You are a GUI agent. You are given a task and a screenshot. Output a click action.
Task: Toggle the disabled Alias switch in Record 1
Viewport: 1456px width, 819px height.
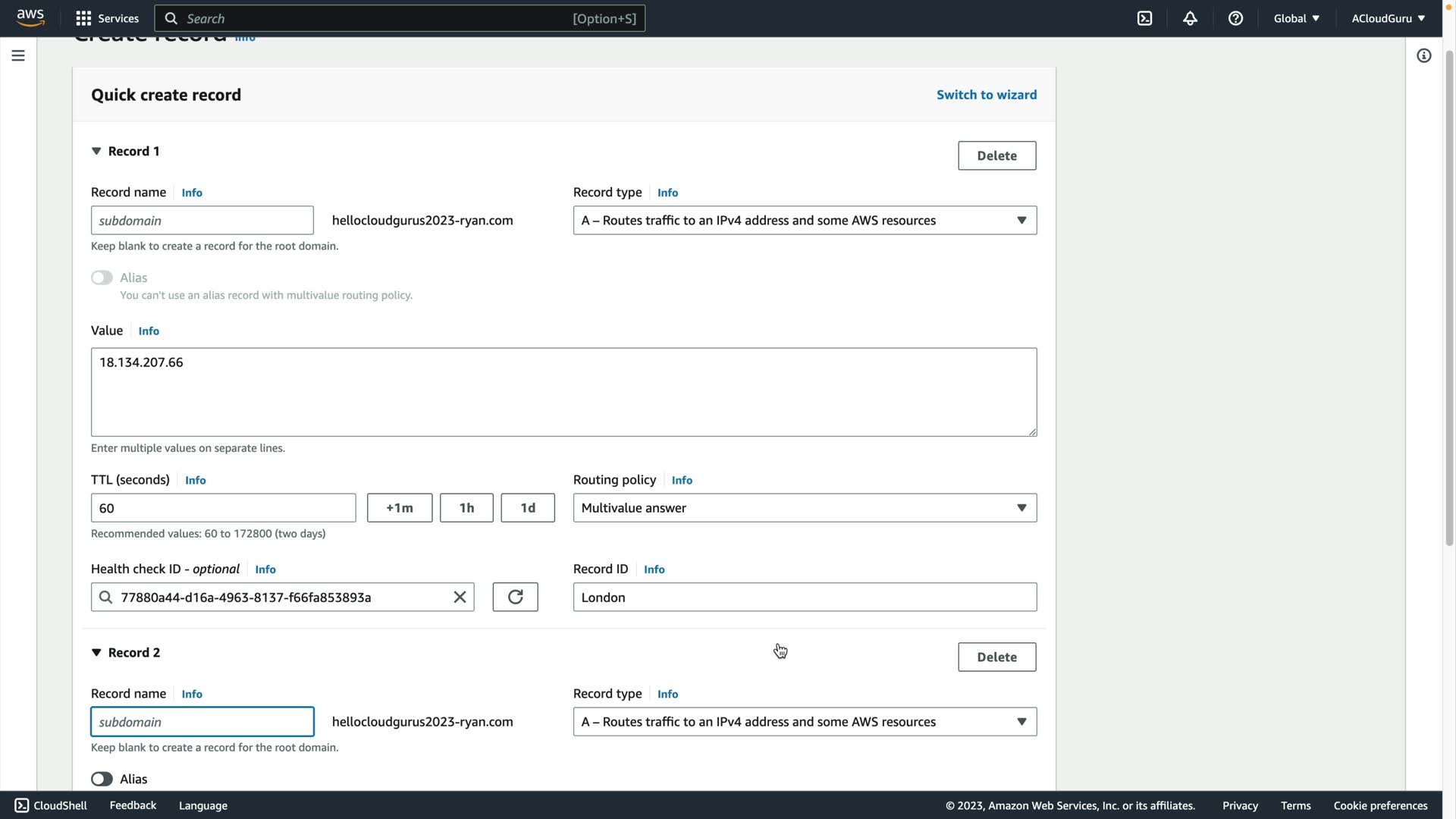(x=102, y=278)
